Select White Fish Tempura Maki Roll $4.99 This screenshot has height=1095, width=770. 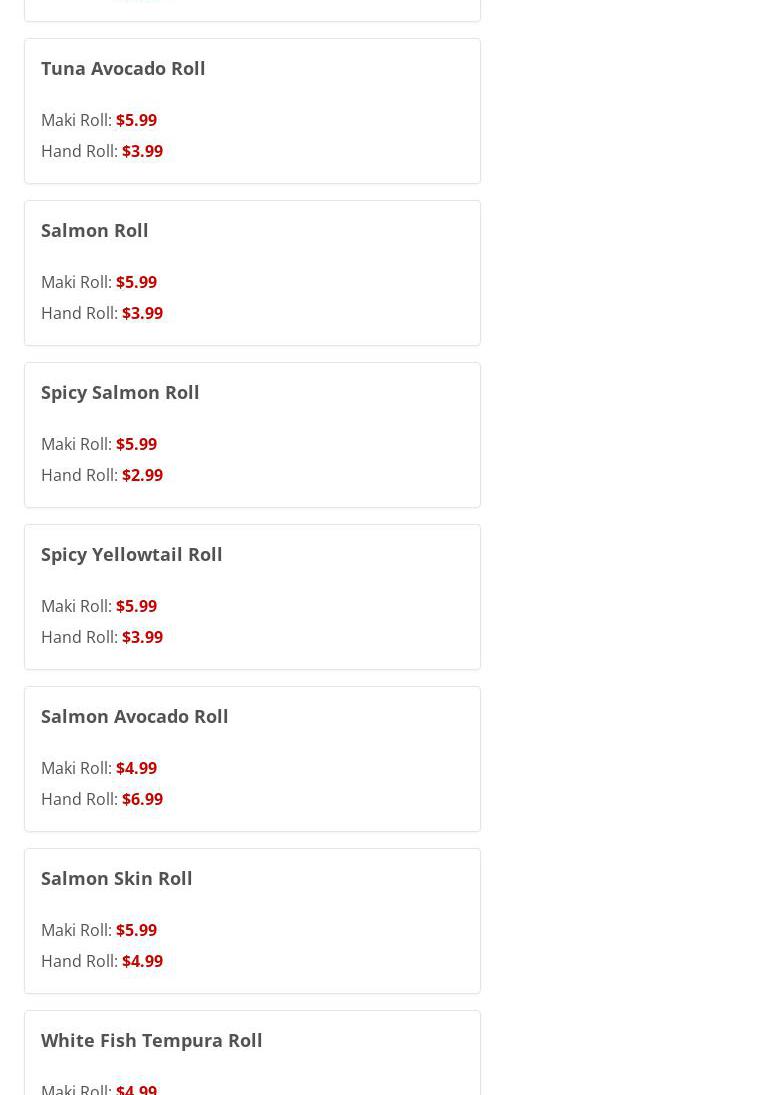(136, 1088)
